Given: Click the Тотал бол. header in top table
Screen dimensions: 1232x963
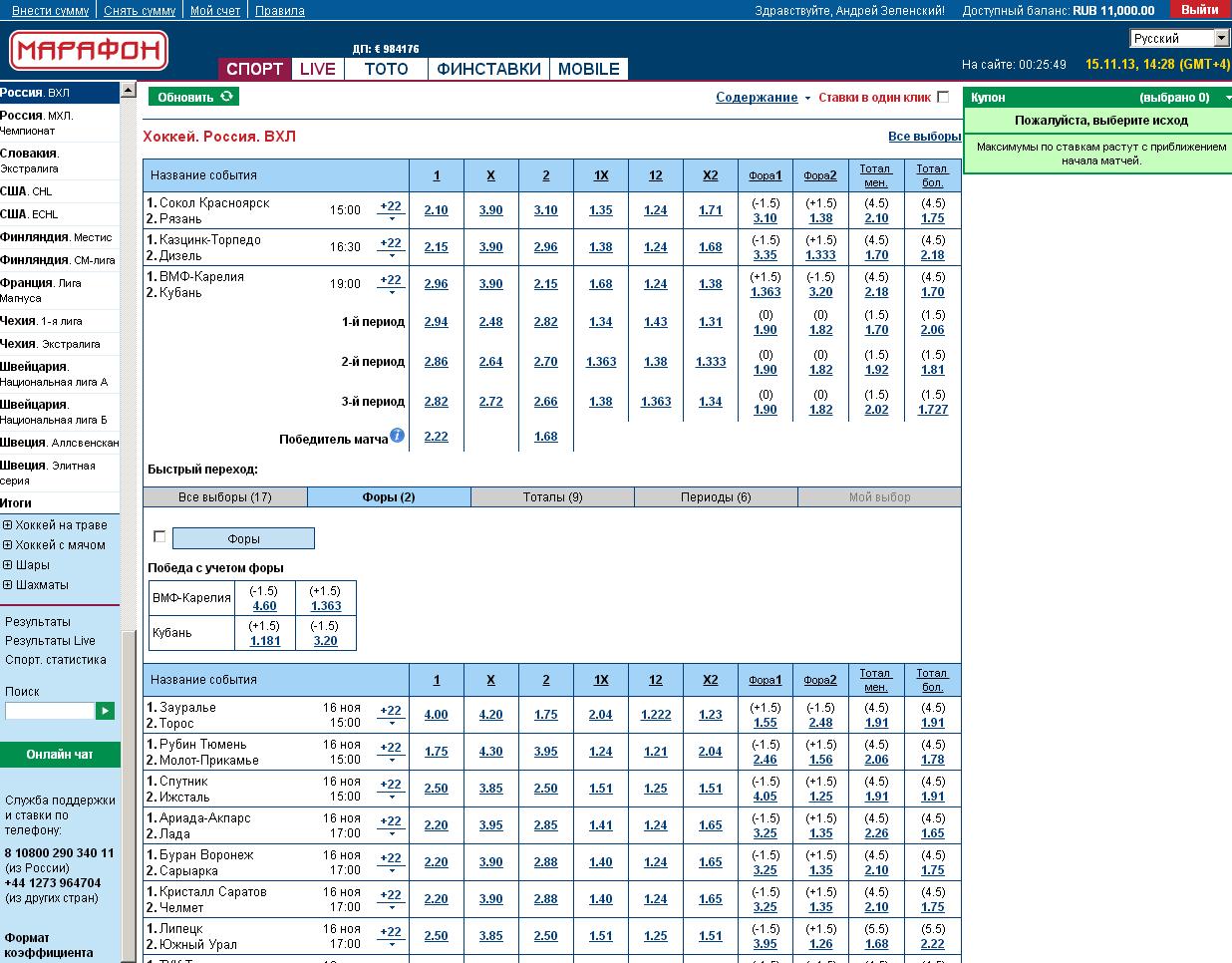Looking at the screenshot, I should (x=932, y=175).
